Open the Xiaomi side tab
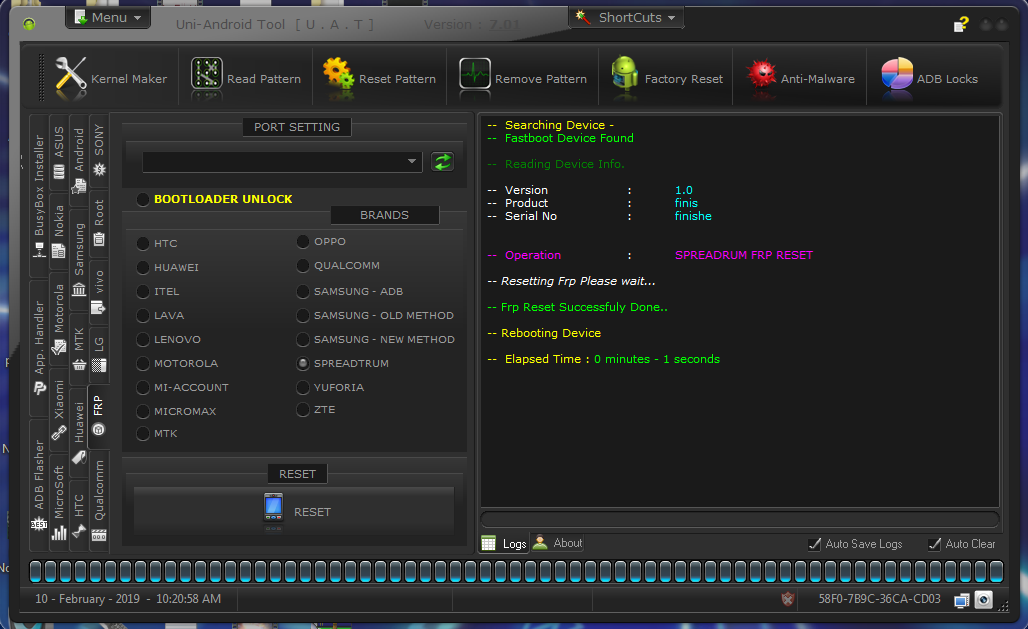 tap(59, 410)
